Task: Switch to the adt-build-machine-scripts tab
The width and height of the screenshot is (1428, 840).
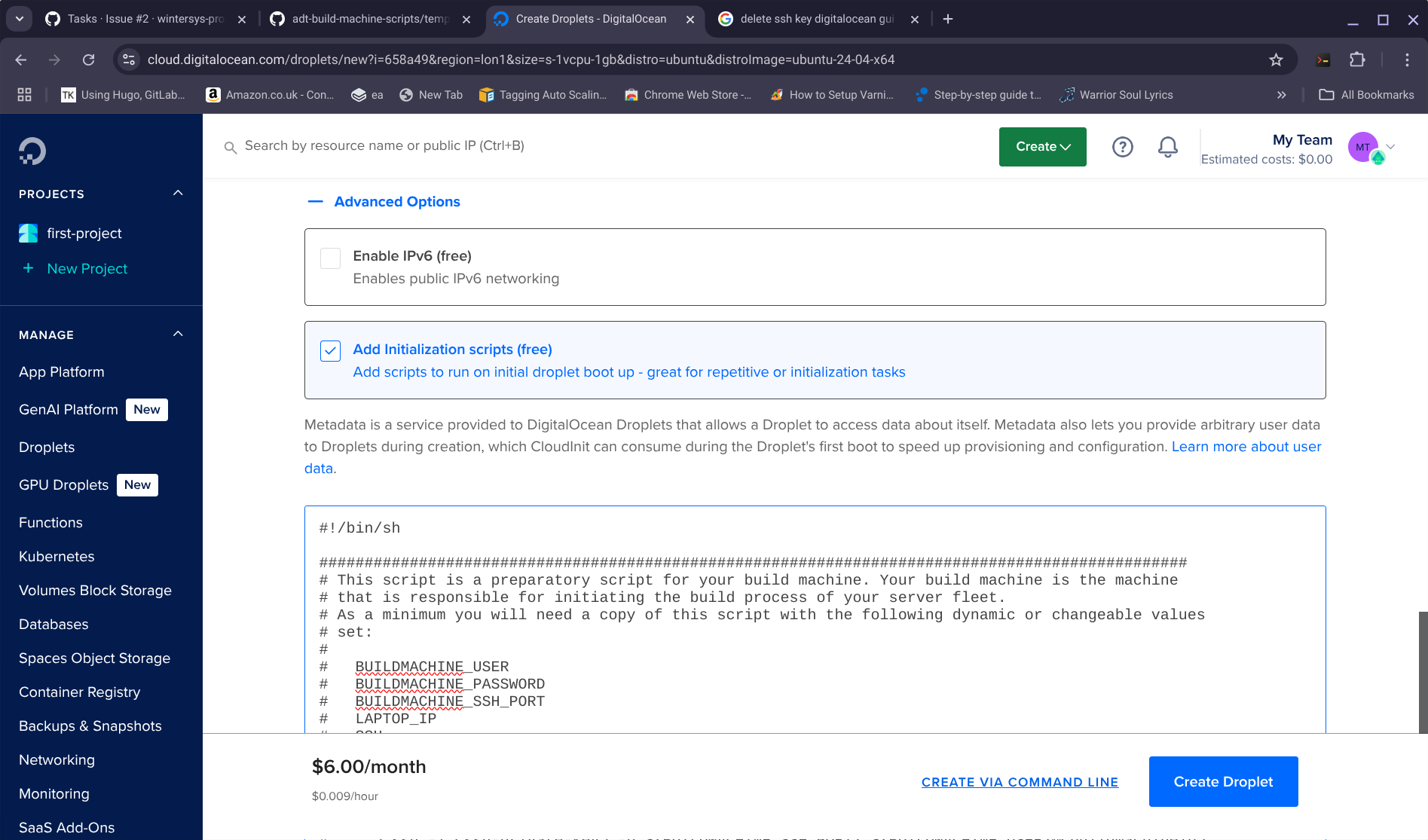Action: tap(369, 19)
